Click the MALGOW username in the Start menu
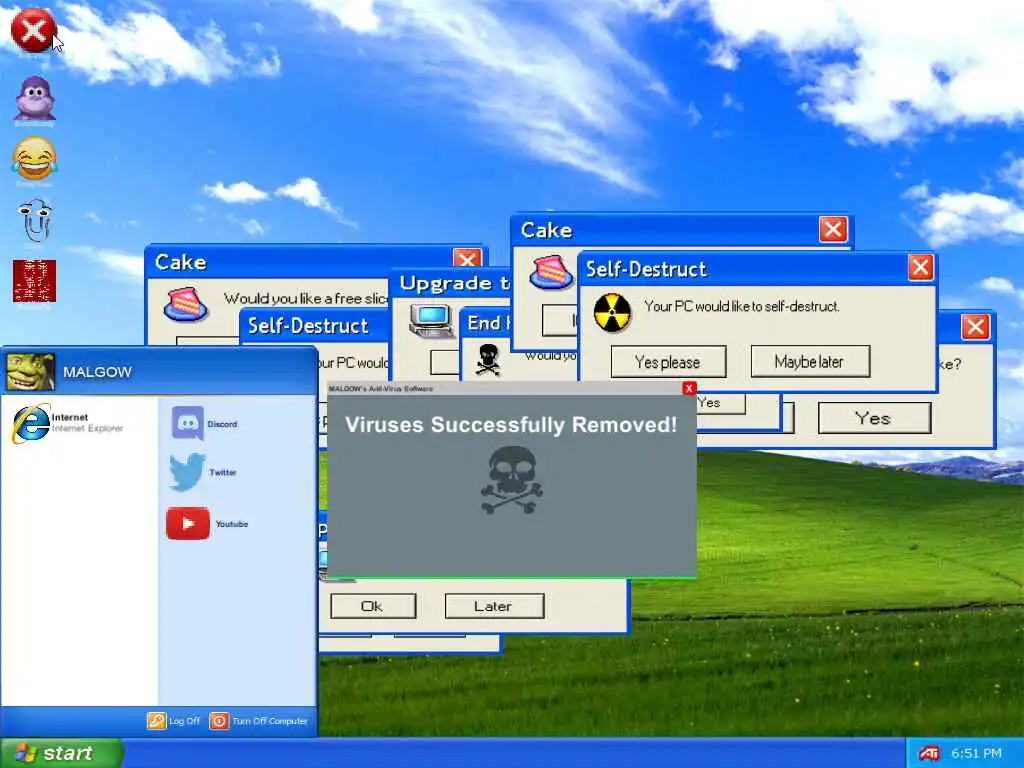The width and height of the screenshot is (1024, 768). 97,372
